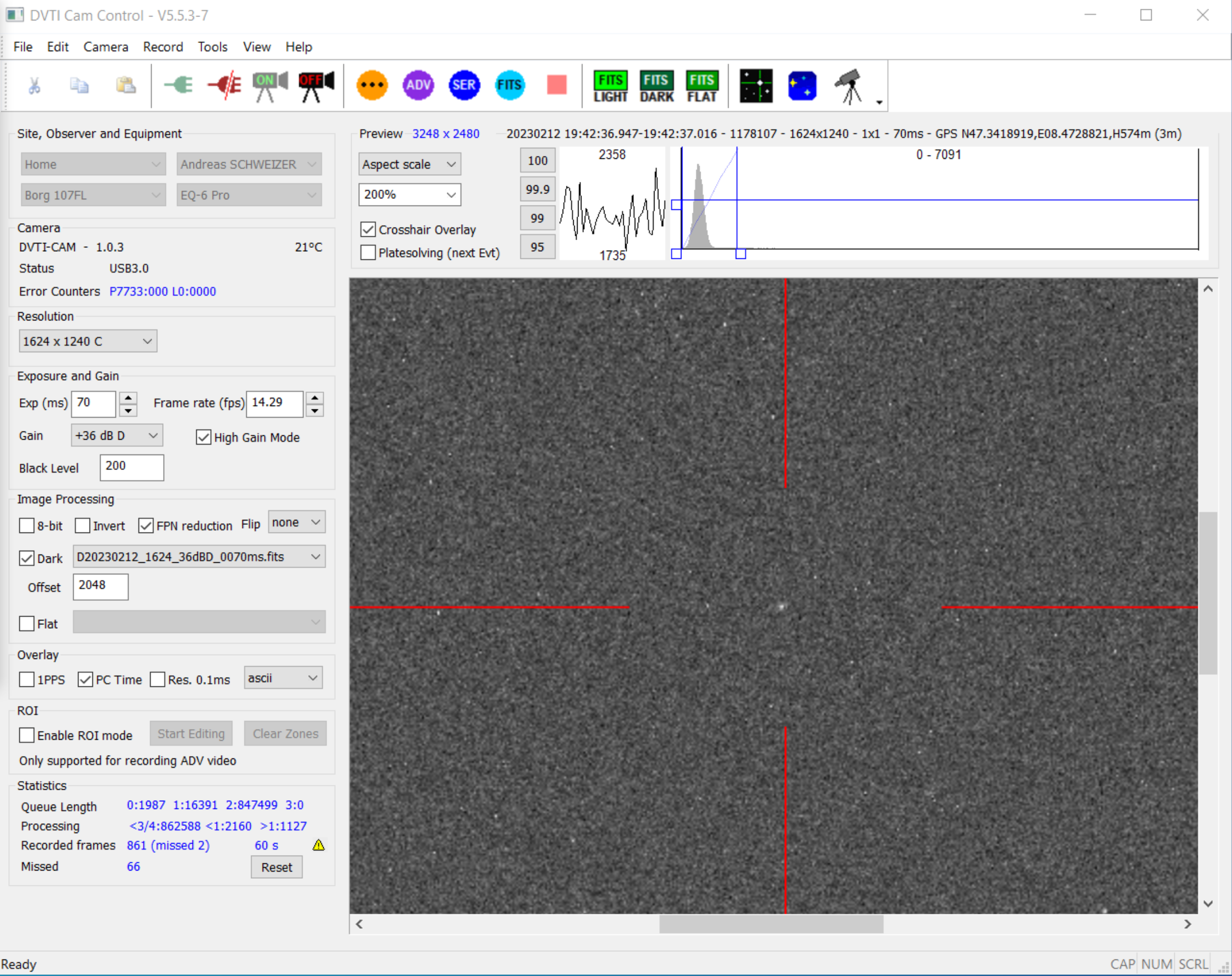Toggle High Gain Mode checkbox

click(203, 437)
